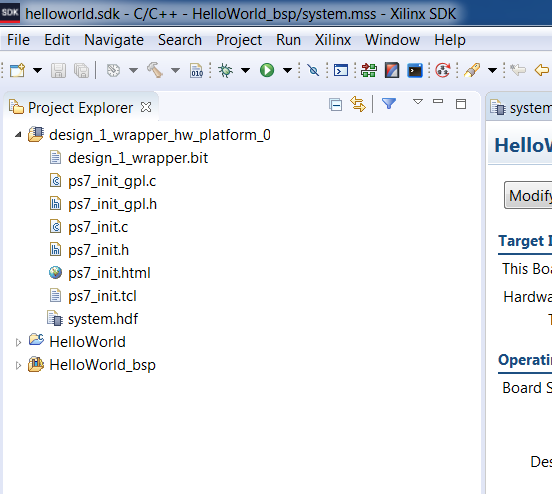Select the HelloWorld project
This screenshot has width=552, height=494.
pyautogui.click(x=87, y=342)
